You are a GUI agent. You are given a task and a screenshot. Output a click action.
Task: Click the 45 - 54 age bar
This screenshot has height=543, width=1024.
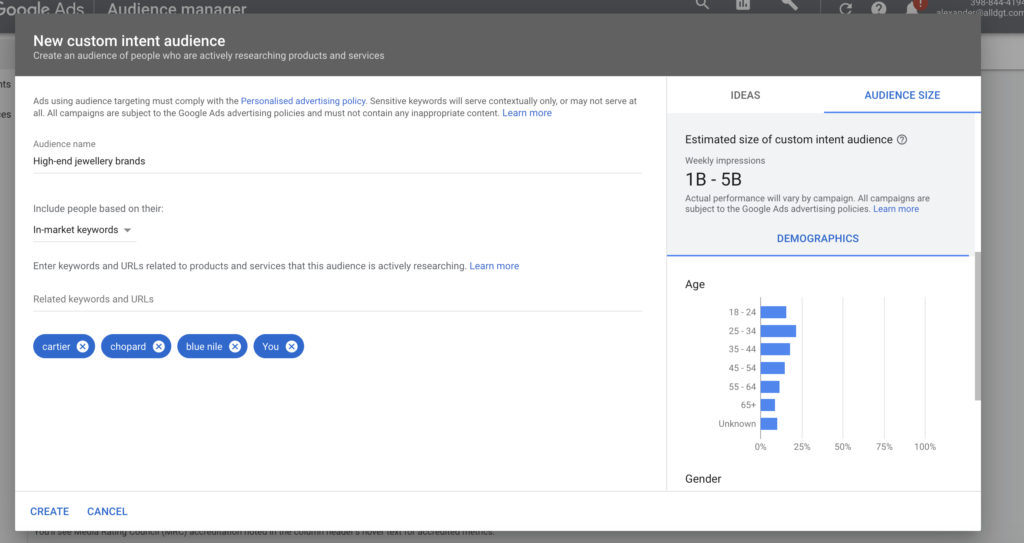773,368
